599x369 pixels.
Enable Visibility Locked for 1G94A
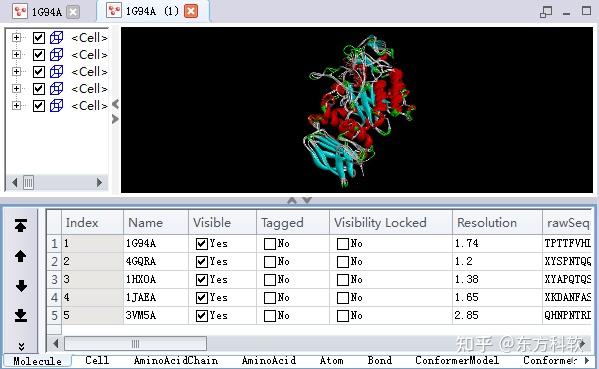(x=343, y=244)
